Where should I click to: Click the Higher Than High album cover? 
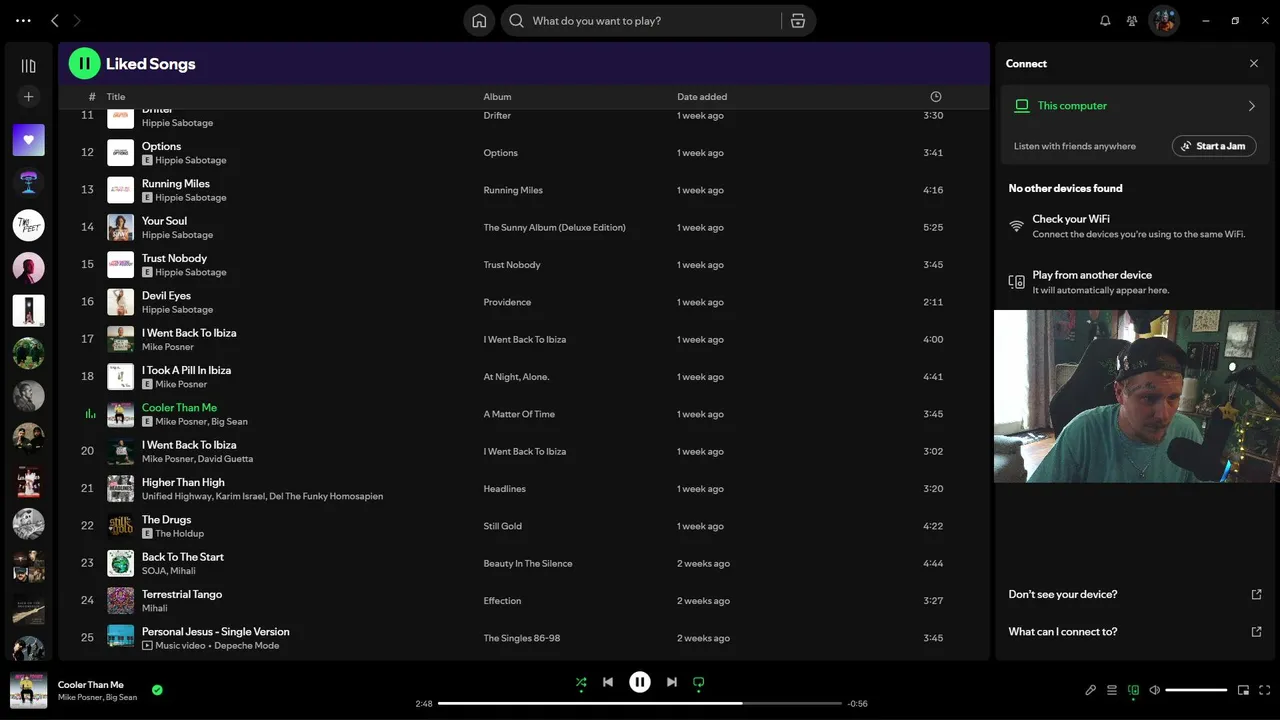tap(120, 489)
